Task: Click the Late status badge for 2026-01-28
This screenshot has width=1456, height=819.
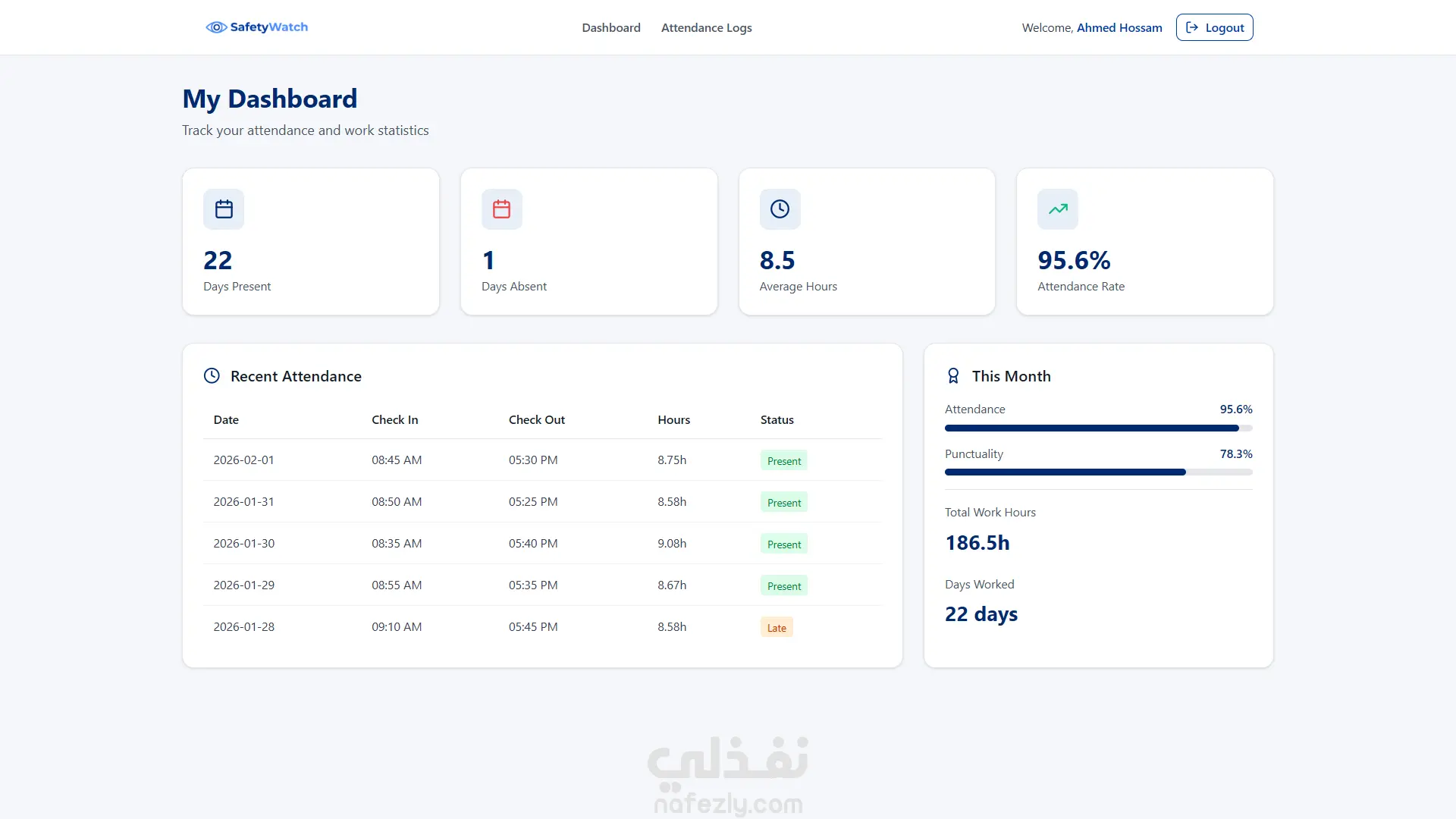Action: pyautogui.click(x=777, y=628)
